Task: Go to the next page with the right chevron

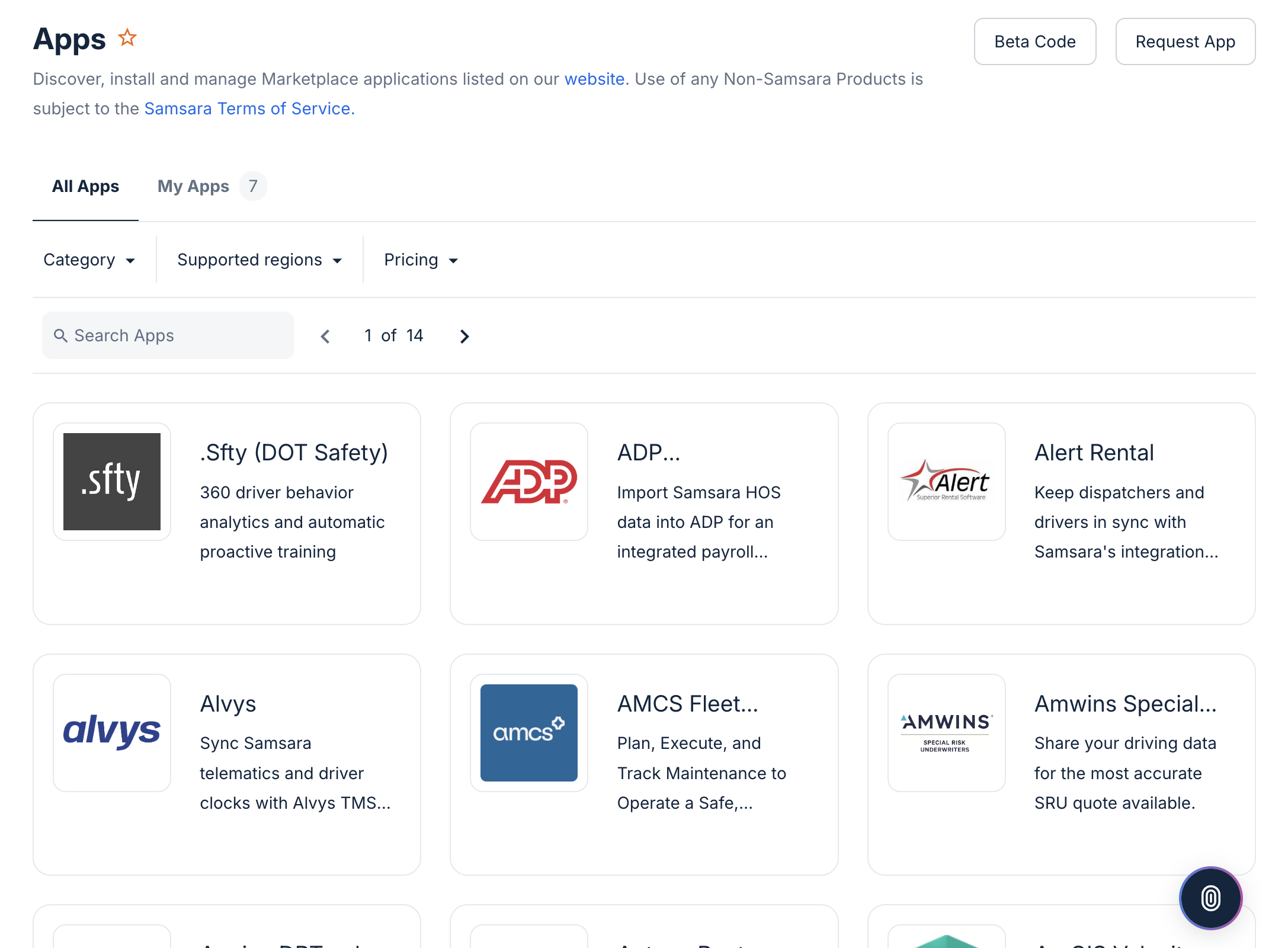Action: pos(464,336)
